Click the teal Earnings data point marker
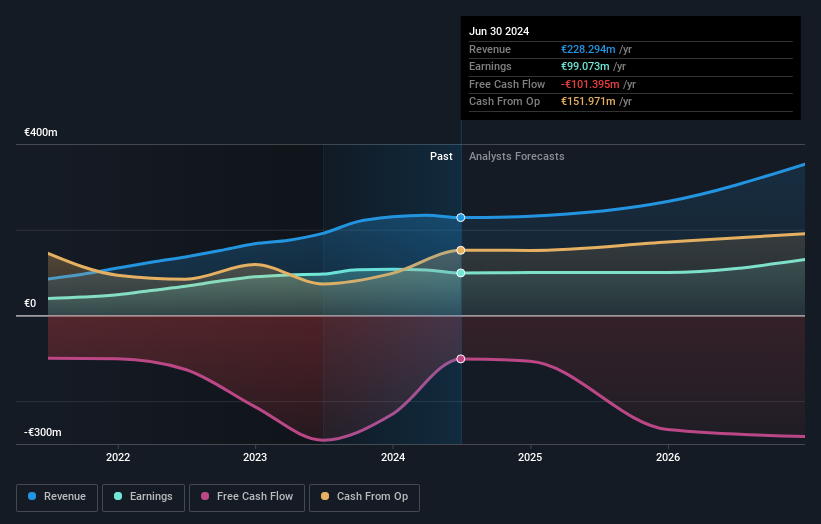The height and width of the screenshot is (524, 821). 461,273
